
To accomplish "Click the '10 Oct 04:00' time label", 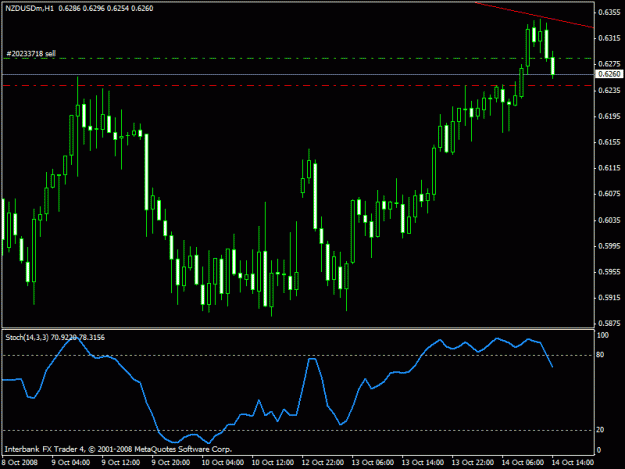I will tap(222, 463).
